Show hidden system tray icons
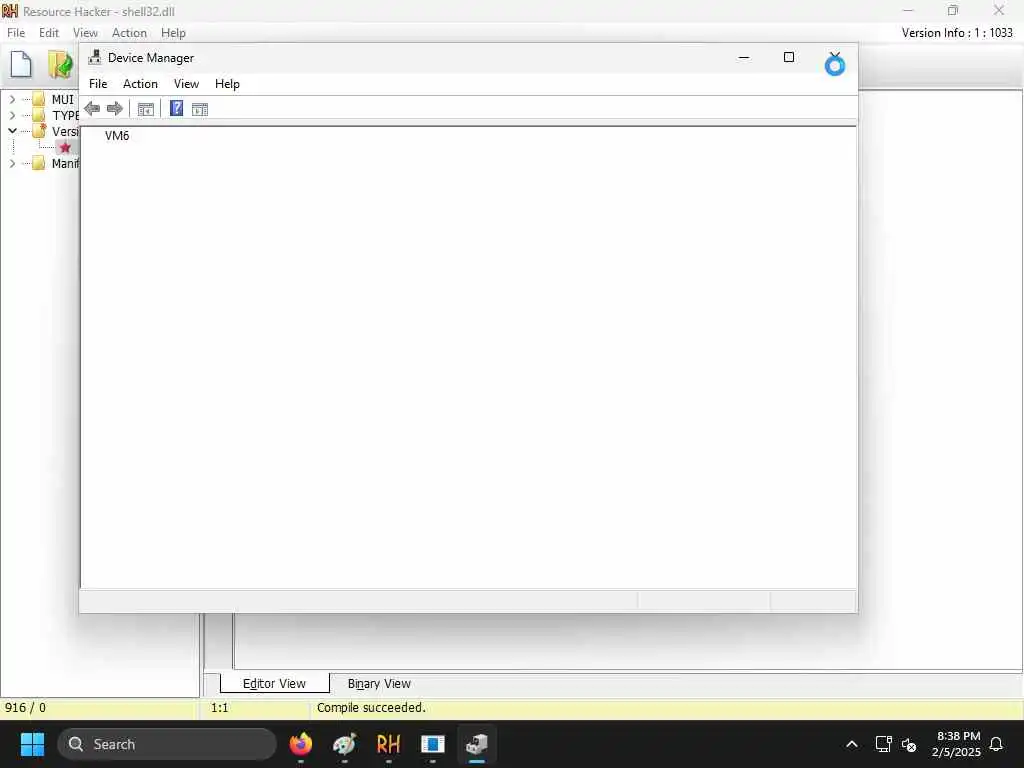This screenshot has height=768, width=1024. [x=852, y=744]
